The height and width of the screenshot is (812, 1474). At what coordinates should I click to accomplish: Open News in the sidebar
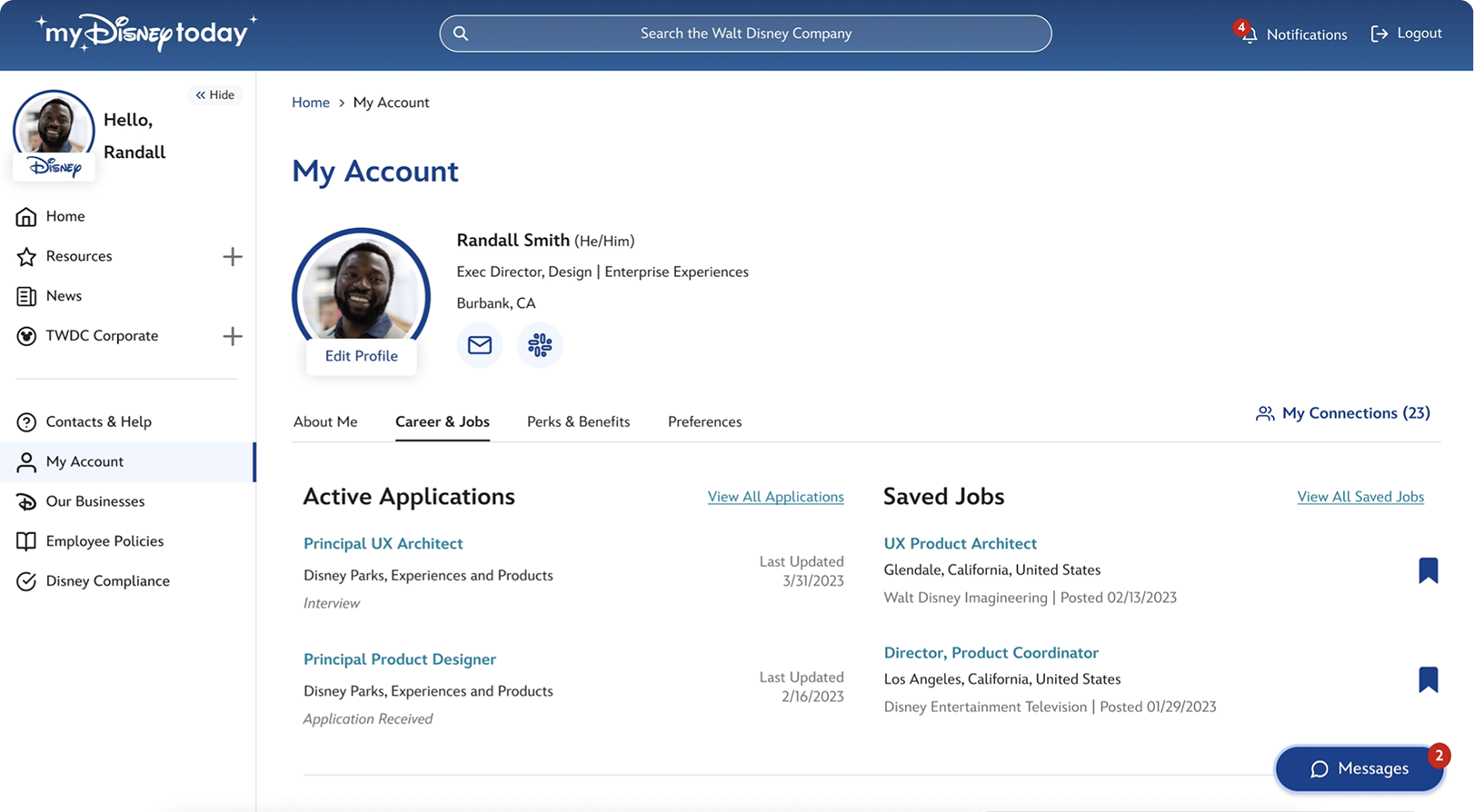[64, 296]
